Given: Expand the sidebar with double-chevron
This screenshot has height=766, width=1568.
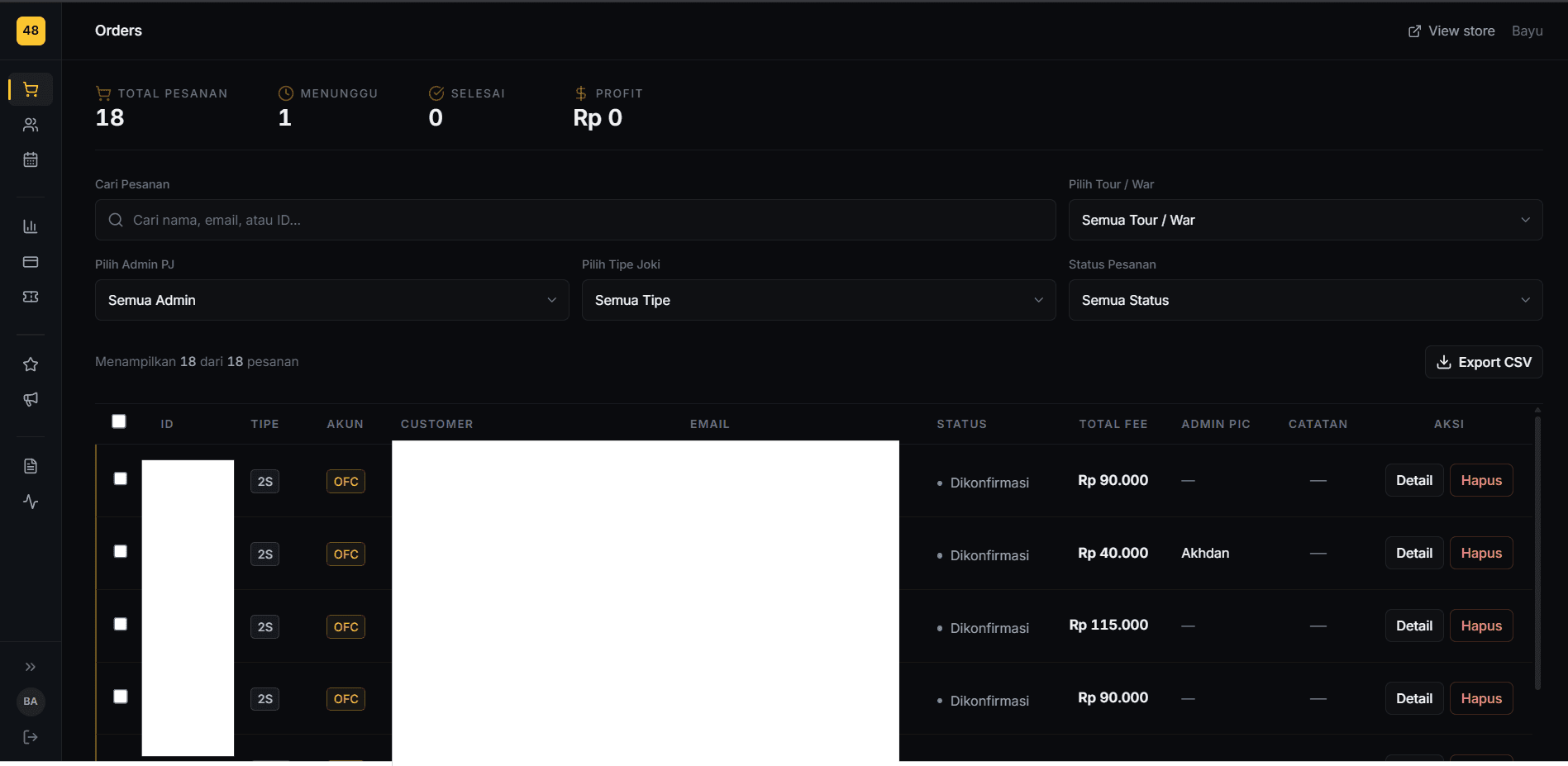Looking at the screenshot, I should [31, 667].
